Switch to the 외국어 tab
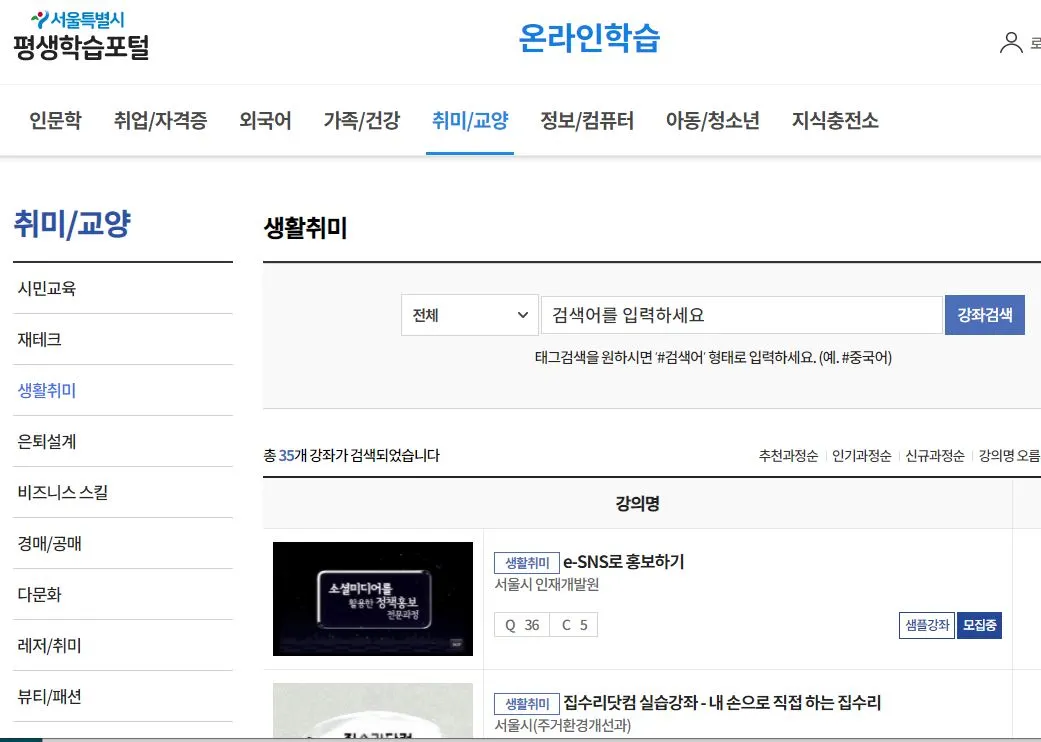This screenshot has width=1041, height=742. [x=265, y=120]
